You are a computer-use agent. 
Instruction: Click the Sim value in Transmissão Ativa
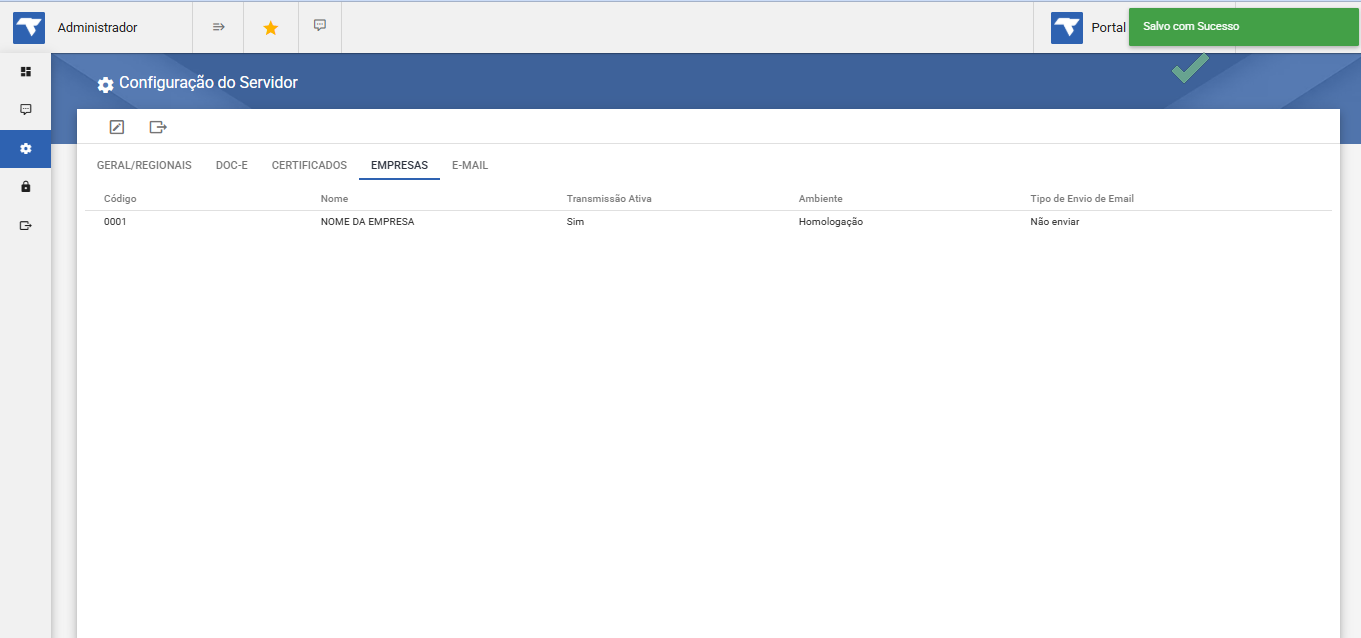point(575,222)
